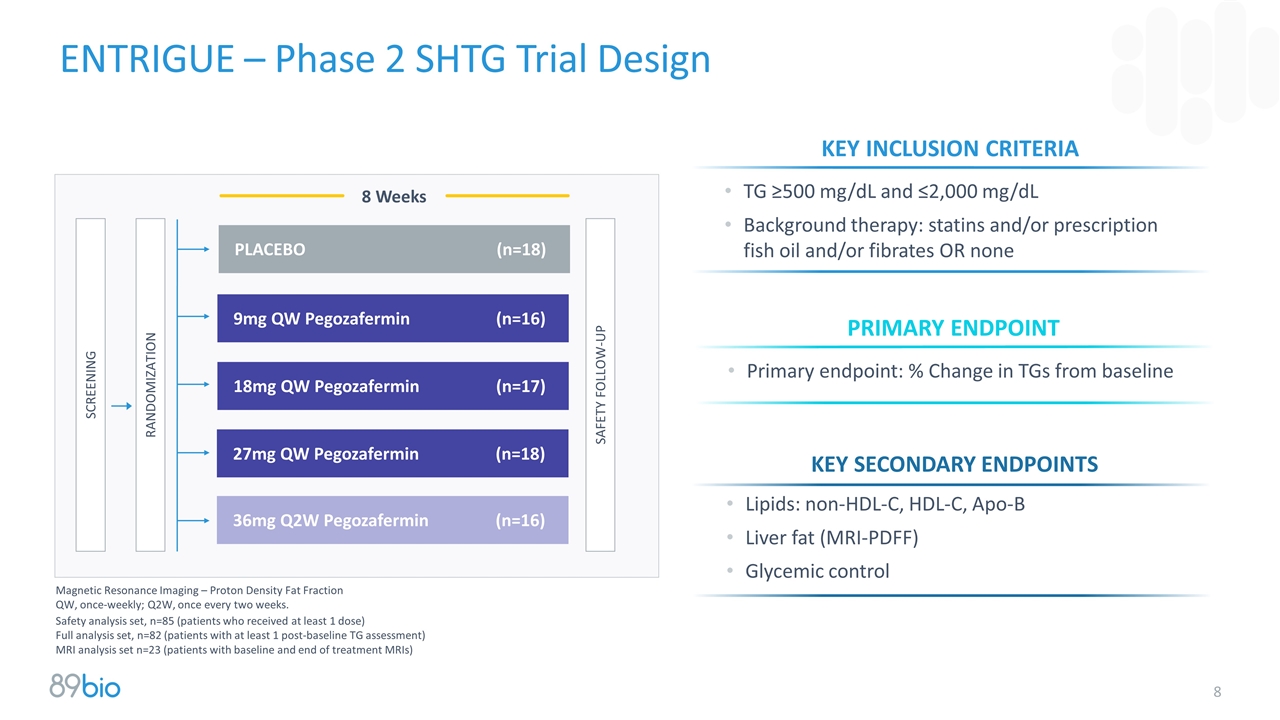Viewport: 1280px width, 720px height.
Task: Click the Lipids: non-HDL-C, HDL-C, Apo-B bullet
Action: tap(885, 504)
